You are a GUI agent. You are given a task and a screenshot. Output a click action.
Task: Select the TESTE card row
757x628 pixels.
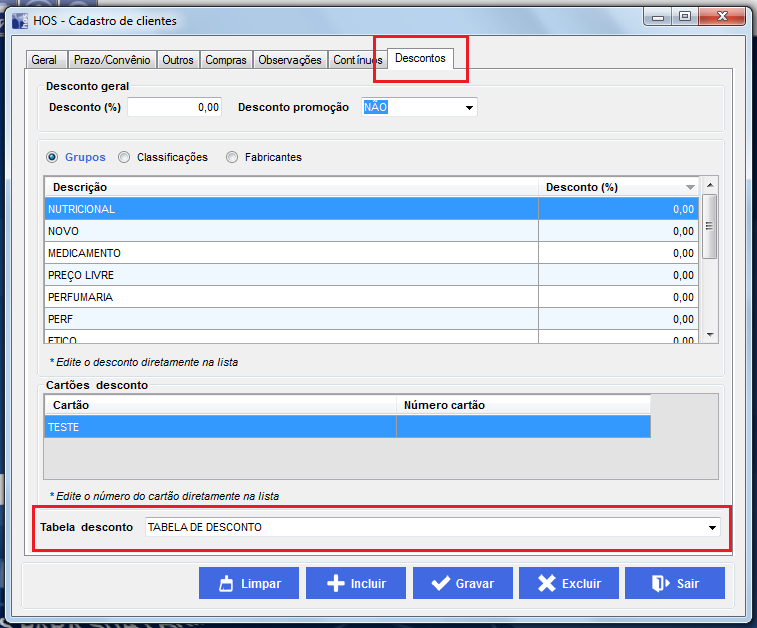[220, 427]
